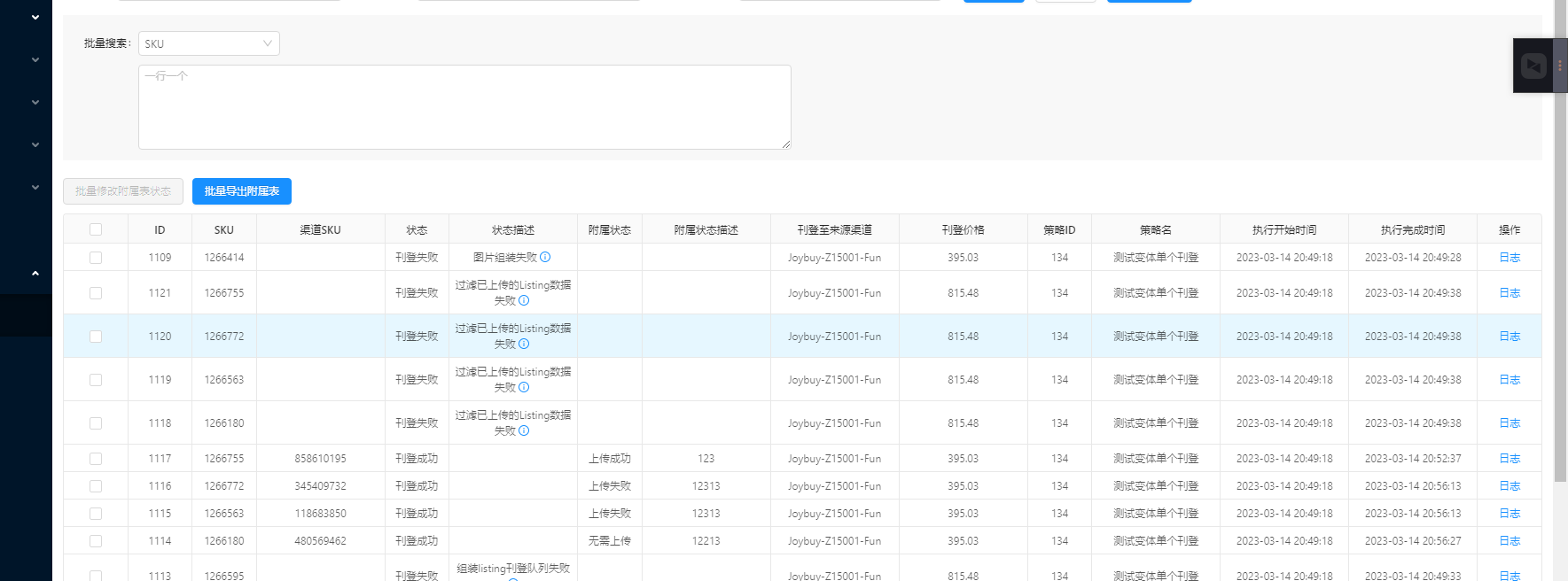Check the checkbox for row ID 1116

tap(96, 486)
